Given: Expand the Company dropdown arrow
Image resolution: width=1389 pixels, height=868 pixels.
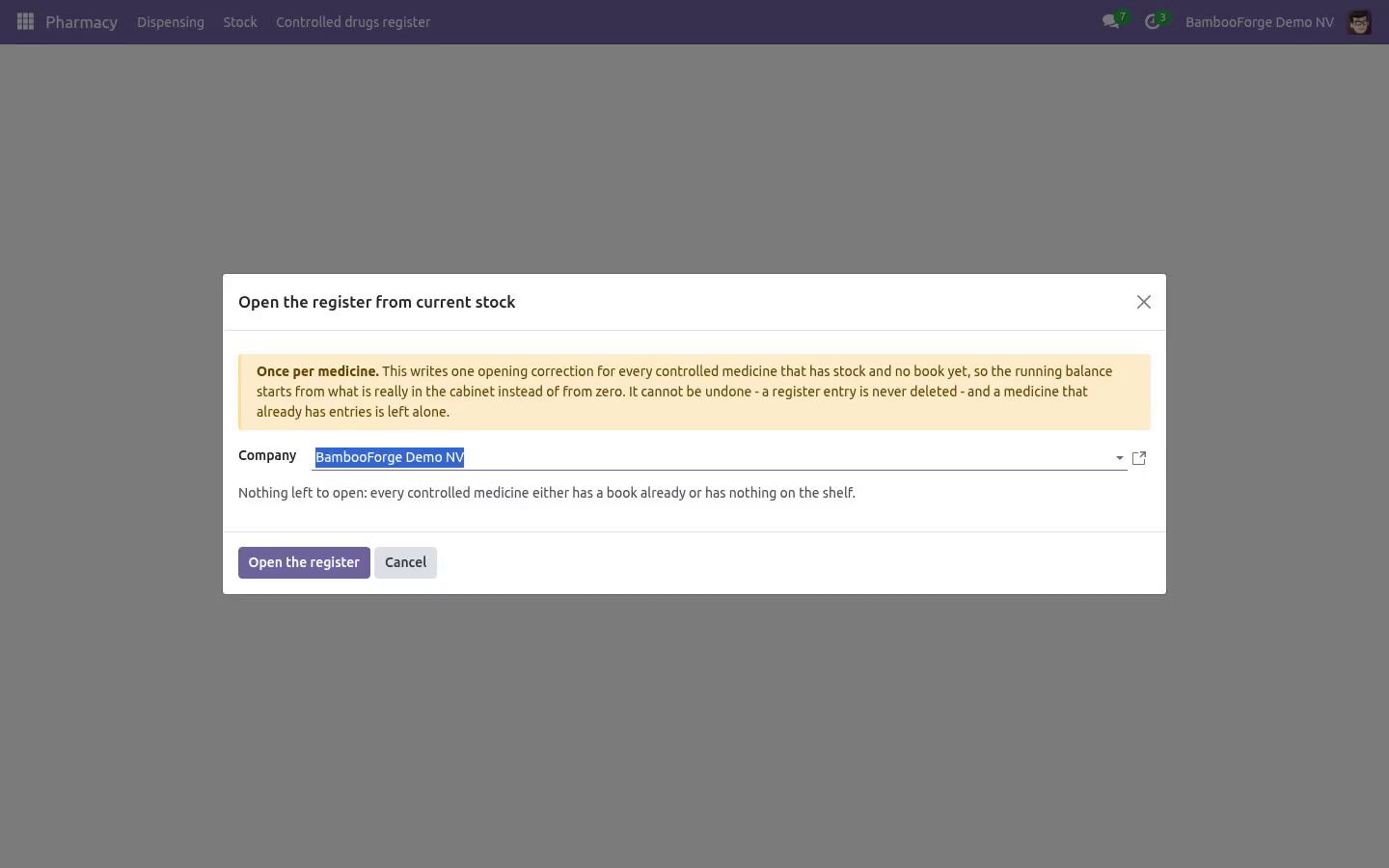Looking at the screenshot, I should [1119, 458].
